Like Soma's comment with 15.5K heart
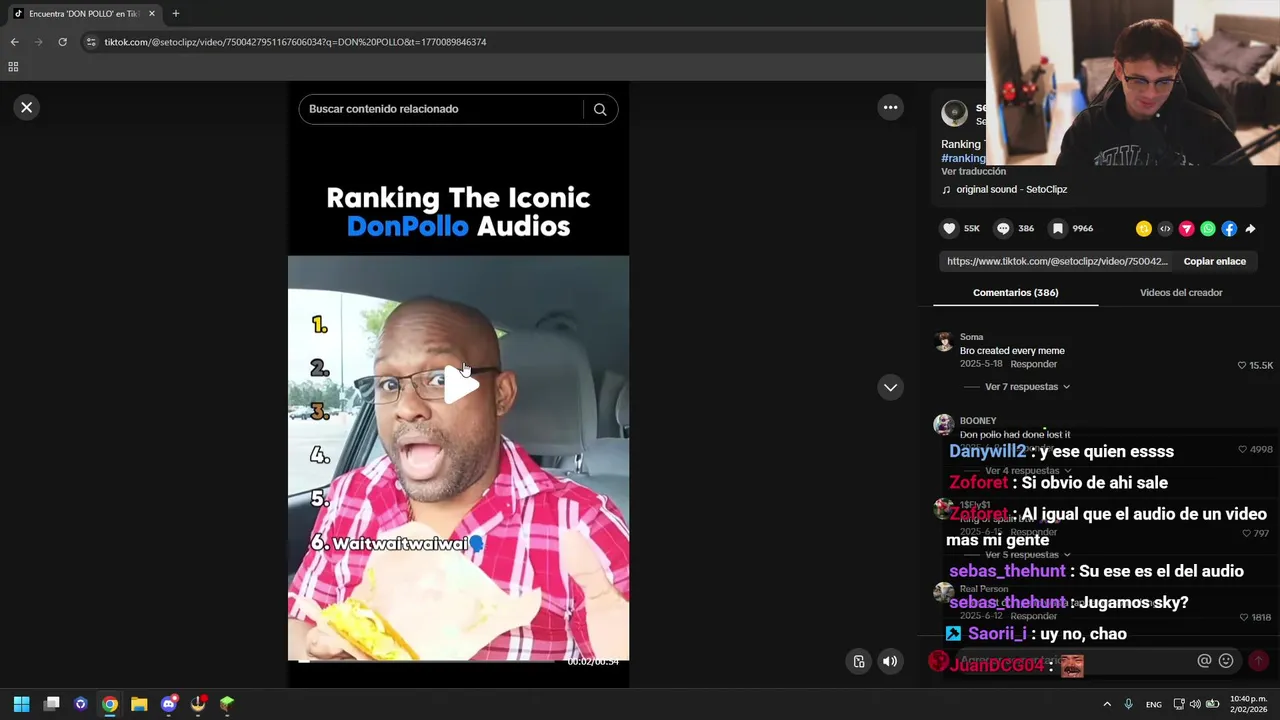The image size is (1280, 720). click(x=1243, y=365)
